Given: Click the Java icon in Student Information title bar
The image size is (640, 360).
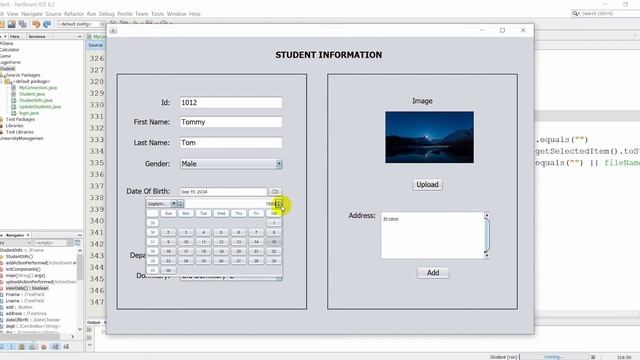Looking at the screenshot, I should [x=113, y=30].
